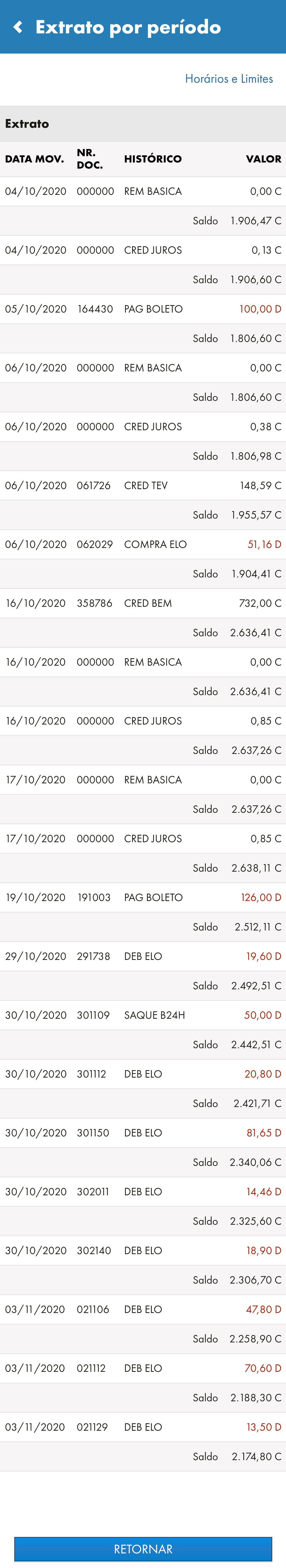The width and height of the screenshot is (286, 1568).
Task: Click the NR. DOC. column header
Action: point(90,159)
